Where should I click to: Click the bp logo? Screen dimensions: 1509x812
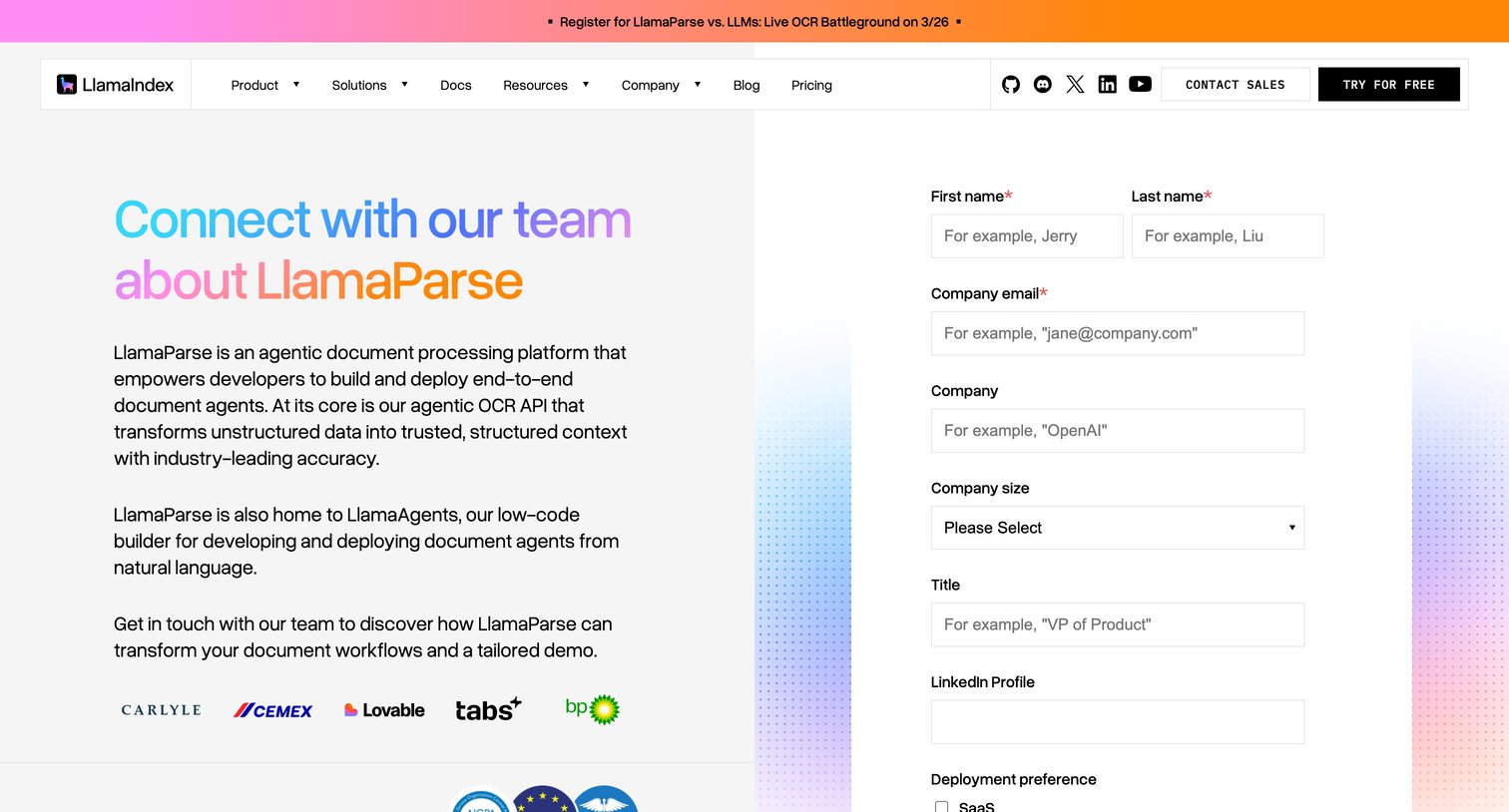[593, 708]
